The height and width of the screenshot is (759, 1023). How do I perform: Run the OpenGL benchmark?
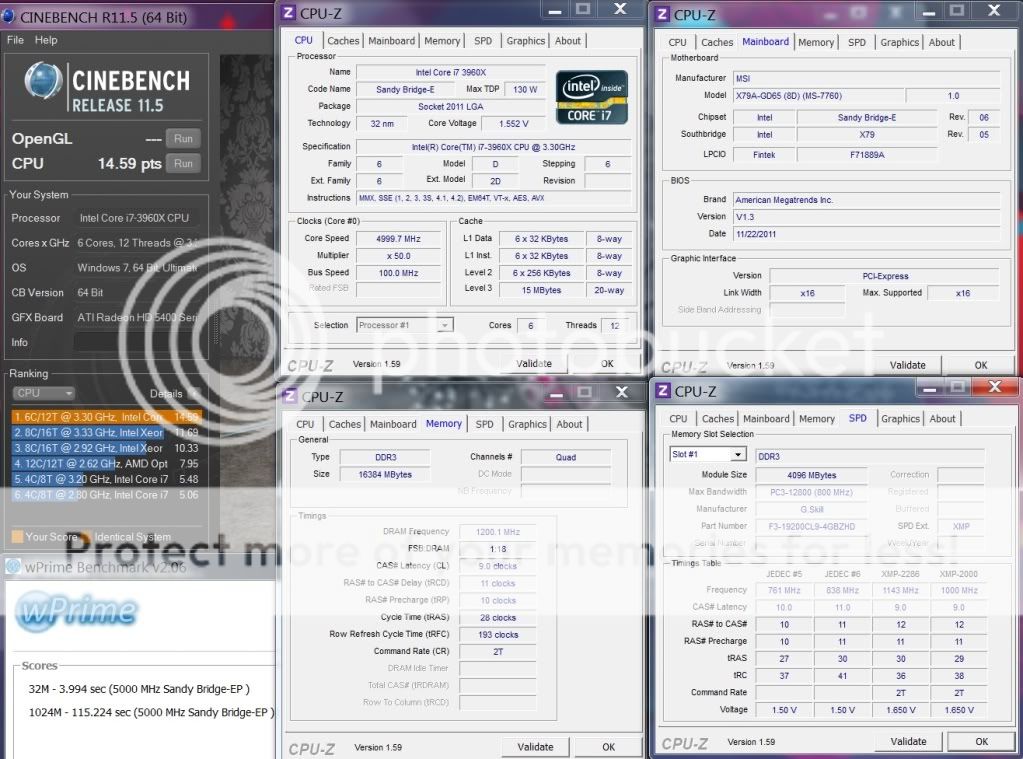point(182,139)
